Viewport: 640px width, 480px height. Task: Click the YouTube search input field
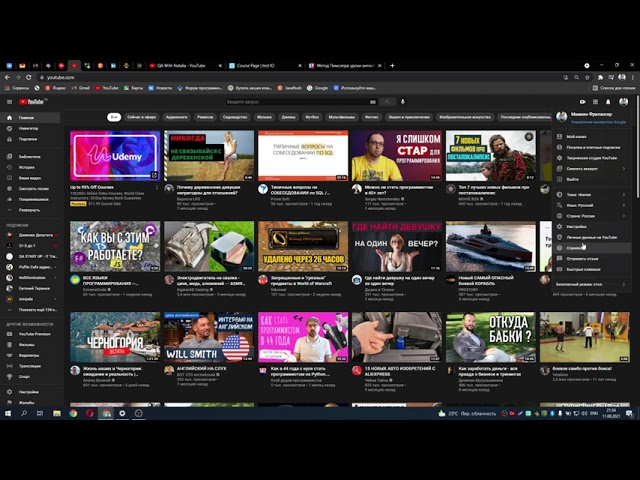(297, 102)
